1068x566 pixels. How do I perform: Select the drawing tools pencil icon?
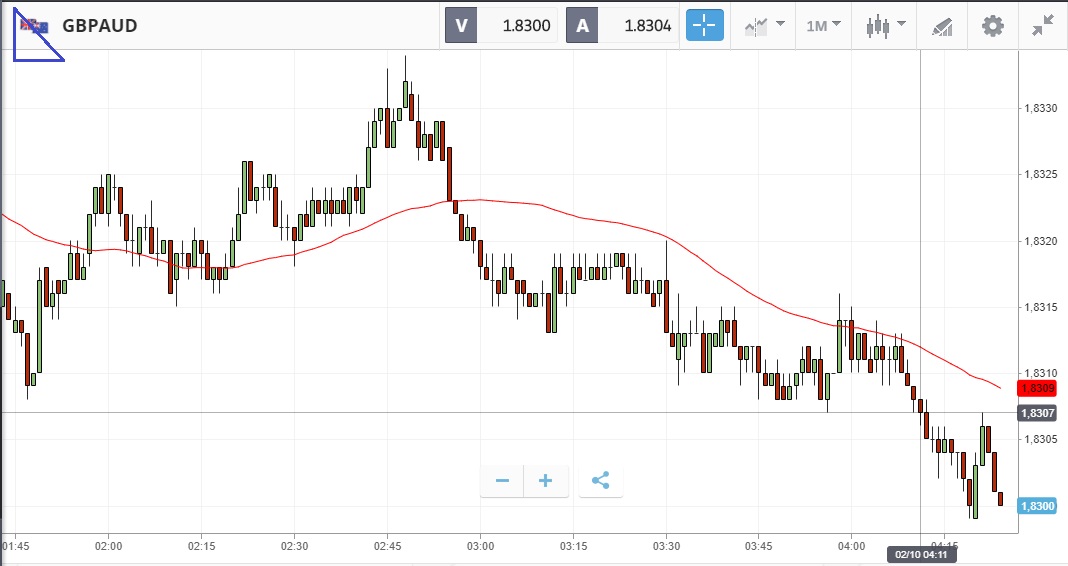click(x=942, y=27)
